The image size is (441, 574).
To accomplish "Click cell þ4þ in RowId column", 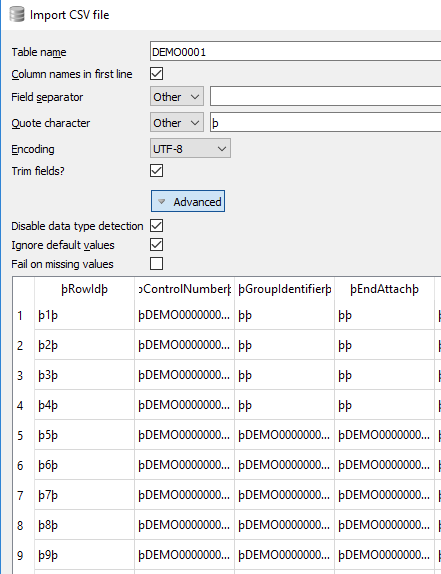I will [85, 405].
